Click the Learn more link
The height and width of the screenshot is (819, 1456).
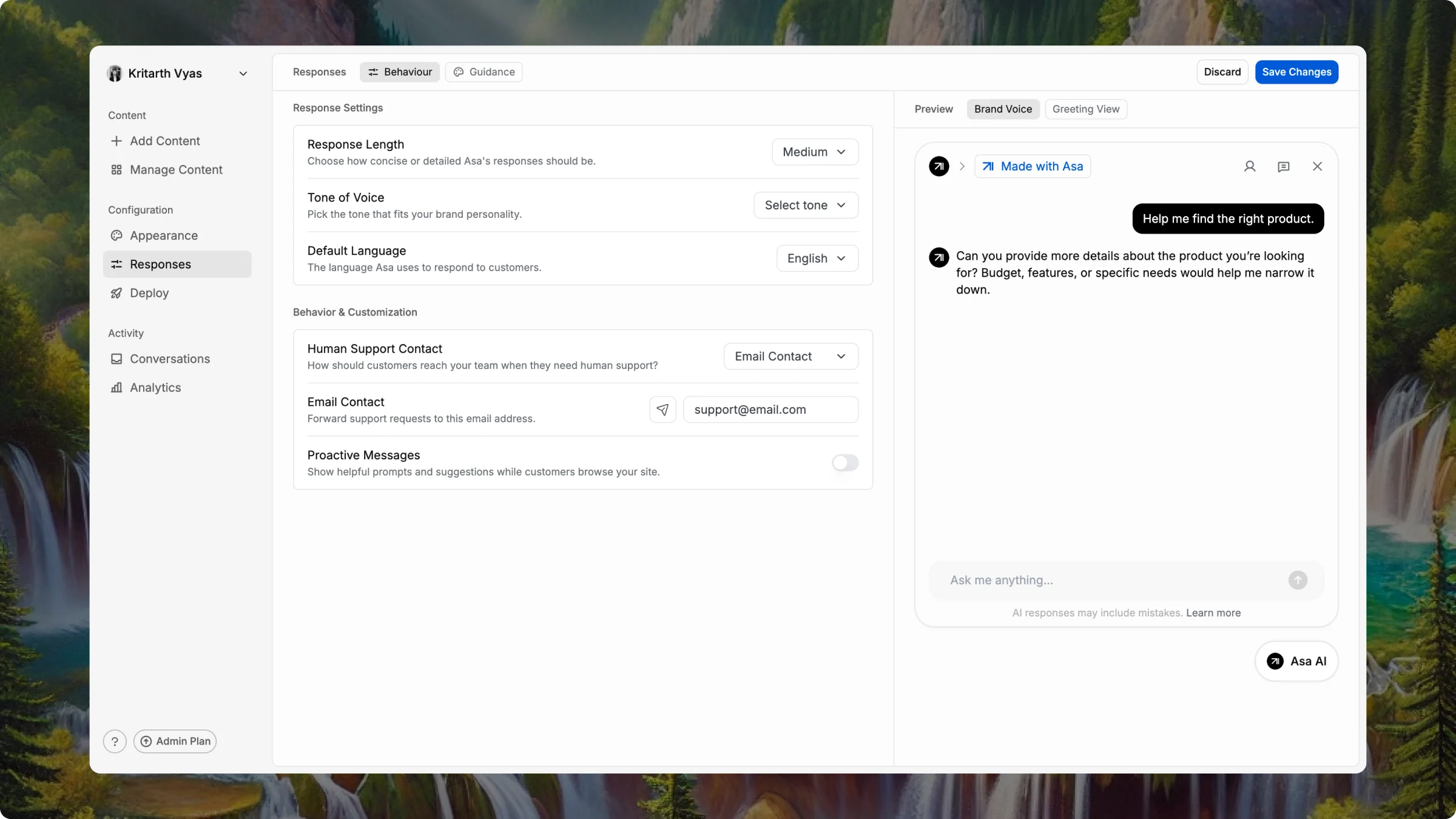coord(1213,613)
